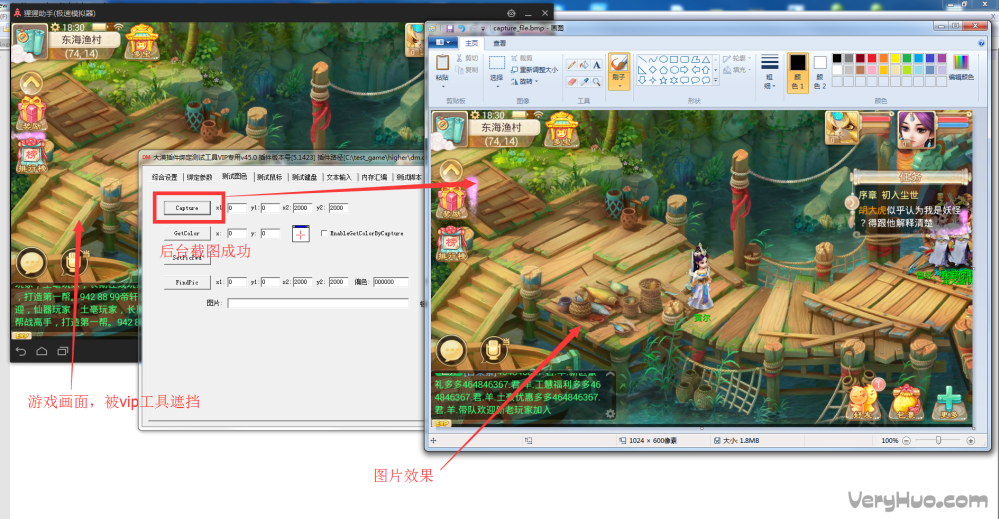Choose the Rectangle shape in shapes gallery
The width and height of the screenshot is (999, 519).
pyautogui.click(x=674, y=60)
